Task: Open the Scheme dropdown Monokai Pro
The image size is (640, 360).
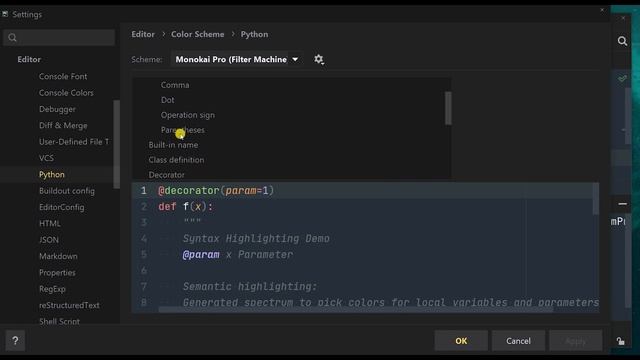Action: pos(237,60)
